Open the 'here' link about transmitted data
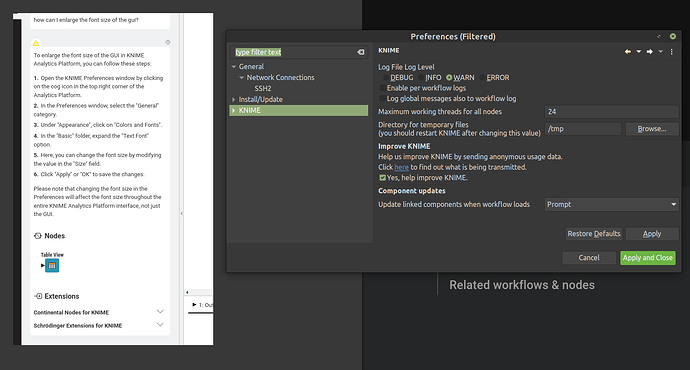 coord(401,167)
